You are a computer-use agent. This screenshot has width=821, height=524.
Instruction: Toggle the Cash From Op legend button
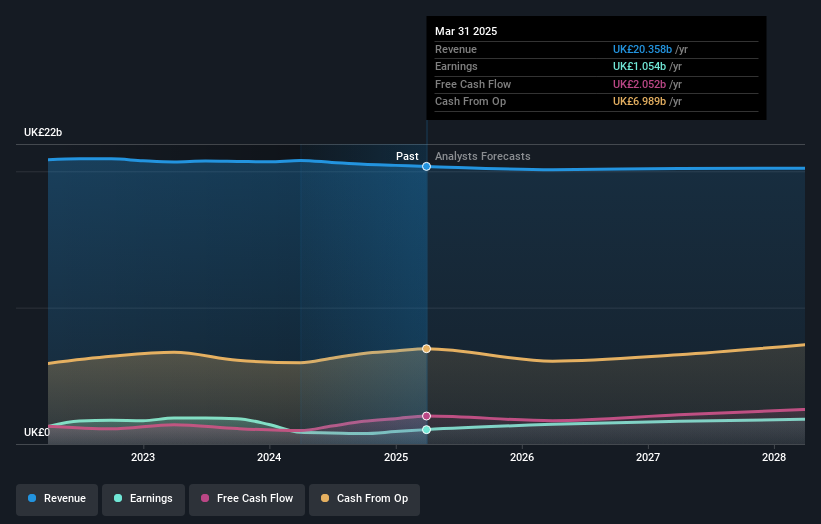(364, 499)
